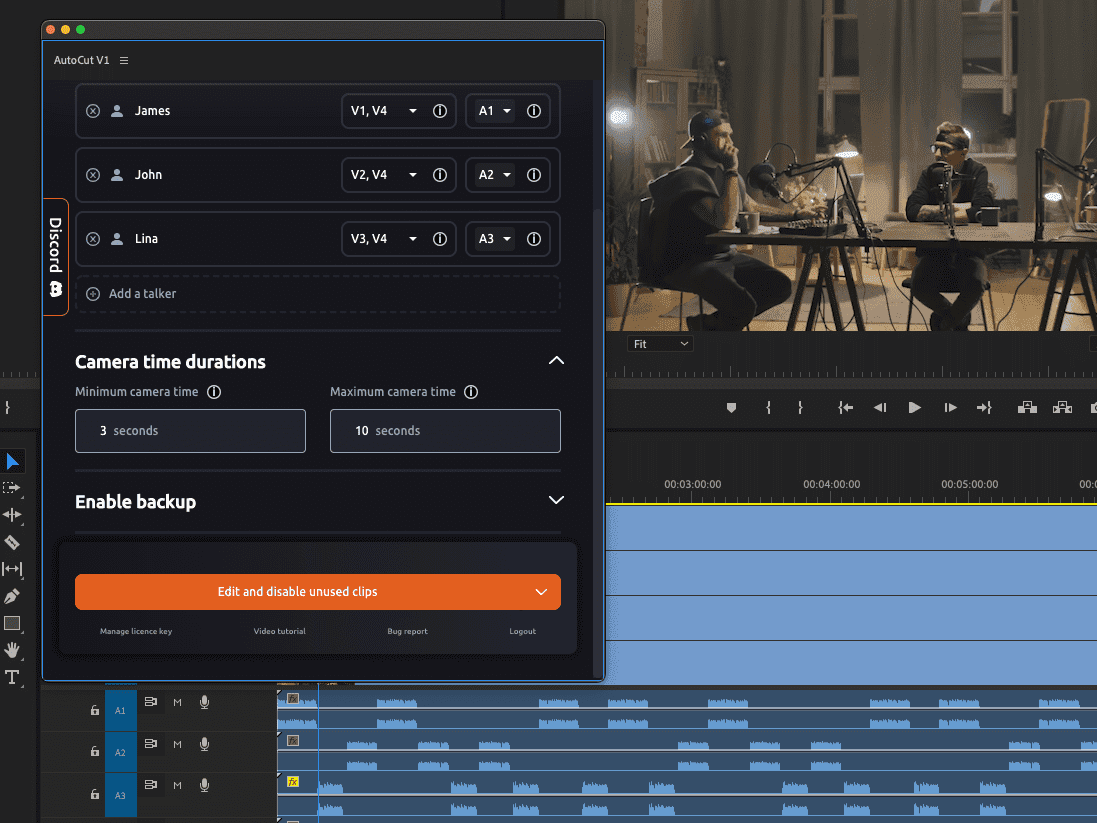Open the edit mode dropdown arrow on orange button
This screenshot has height=823, width=1097.
tap(541, 592)
